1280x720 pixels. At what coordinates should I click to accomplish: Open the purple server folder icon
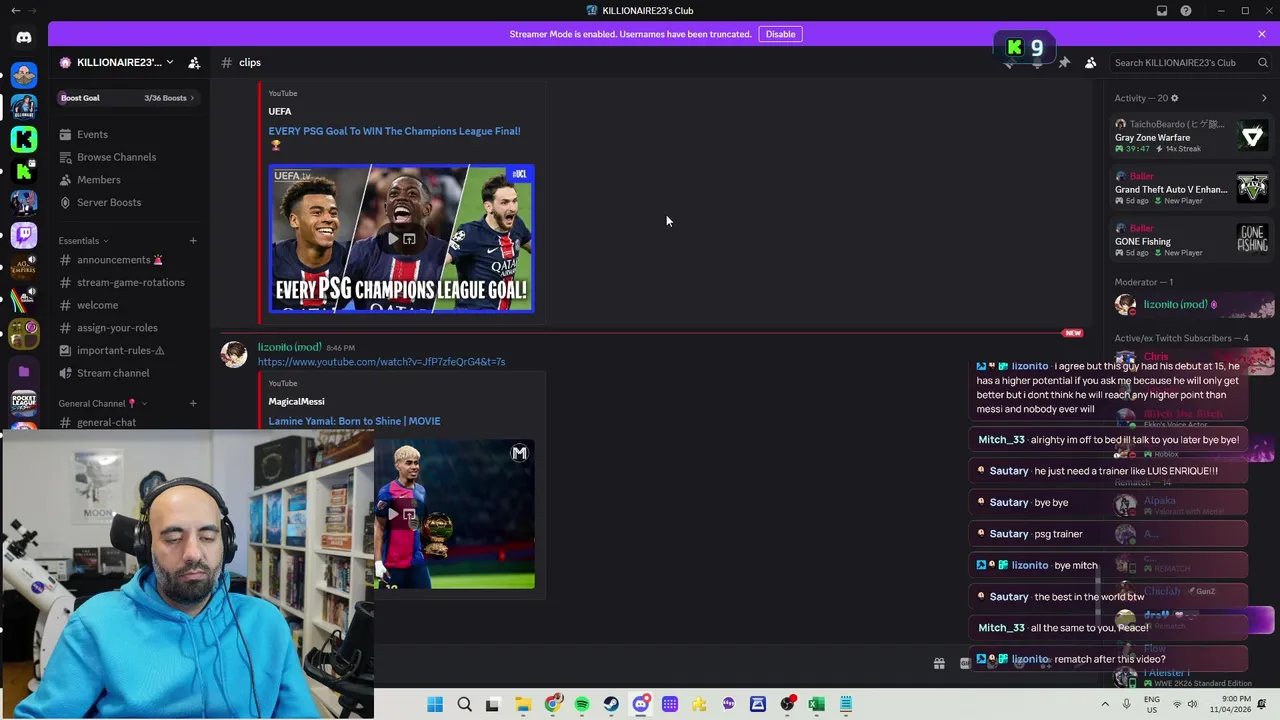tap(24, 371)
